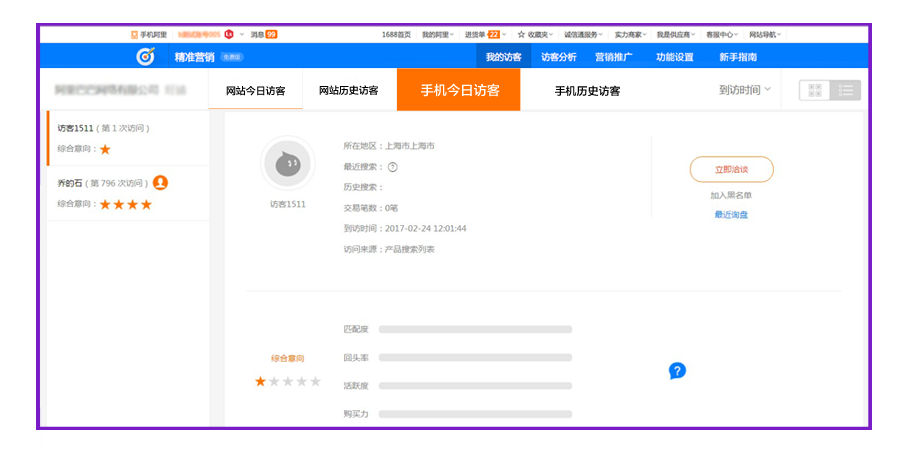Open 营销推广 nav menu

[x=613, y=57]
